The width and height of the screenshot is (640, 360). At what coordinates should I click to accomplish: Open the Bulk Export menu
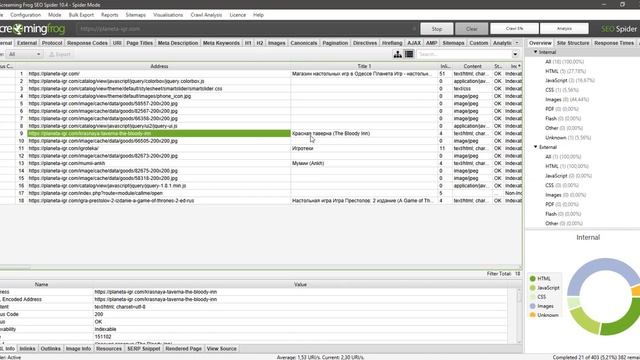pyautogui.click(x=81, y=15)
